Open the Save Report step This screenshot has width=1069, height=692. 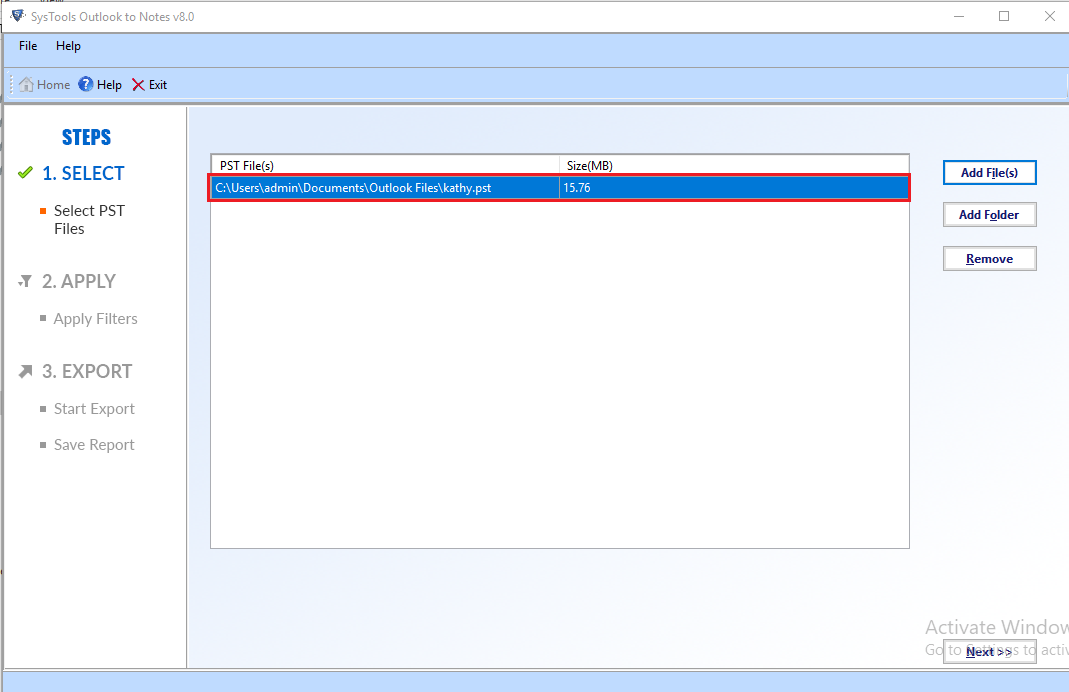click(94, 445)
